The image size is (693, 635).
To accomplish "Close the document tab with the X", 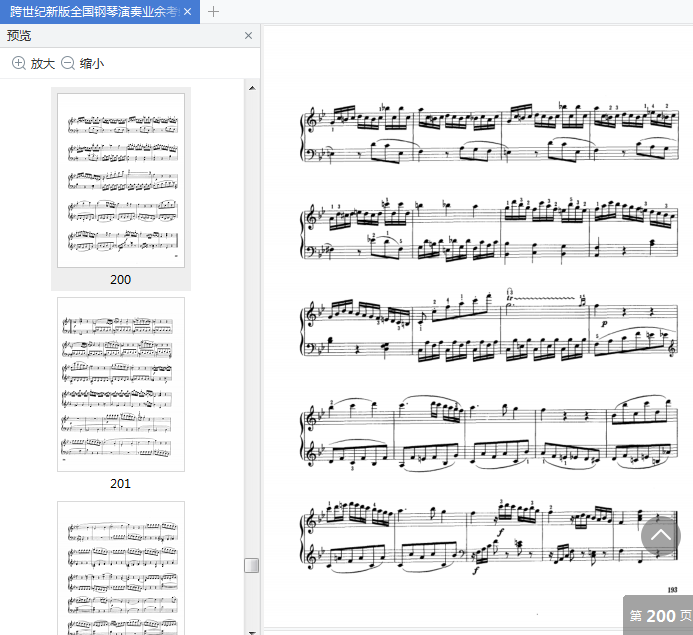I will click(188, 12).
